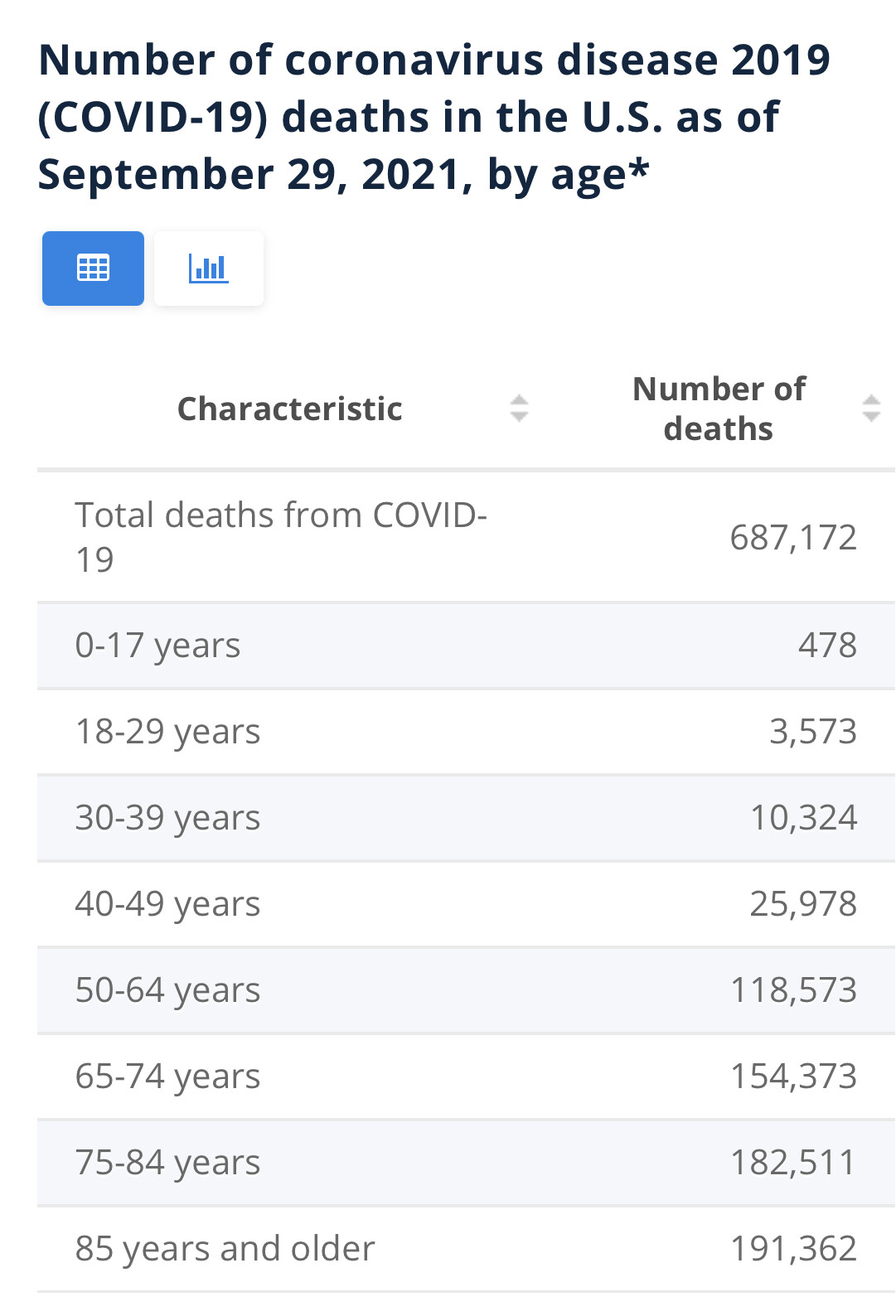Sort by Characteristic column arrows
The image size is (896, 1316).
[x=519, y=409]
